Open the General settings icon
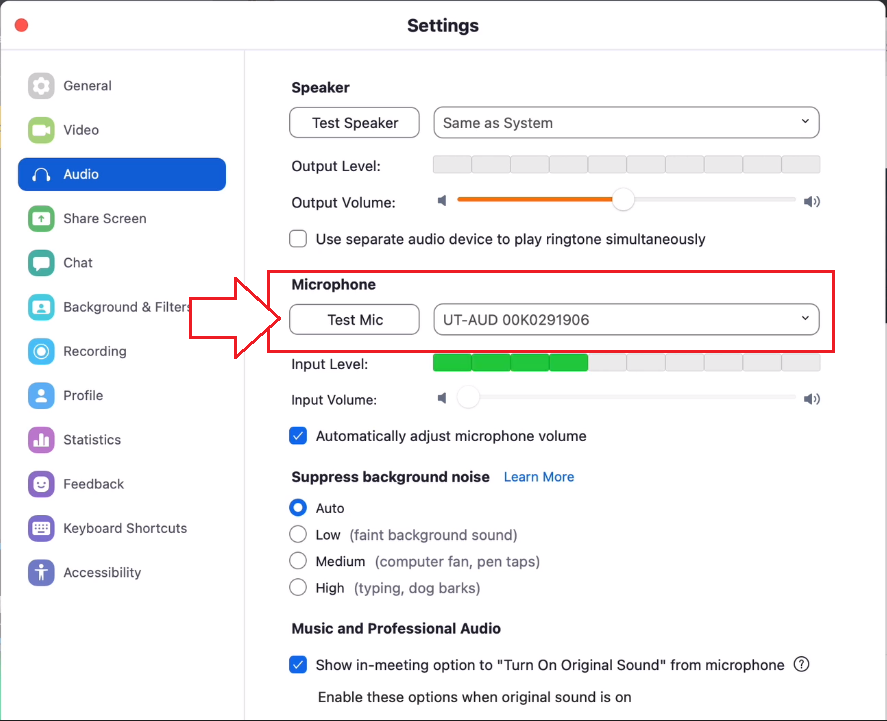 [x=41, y=85]
